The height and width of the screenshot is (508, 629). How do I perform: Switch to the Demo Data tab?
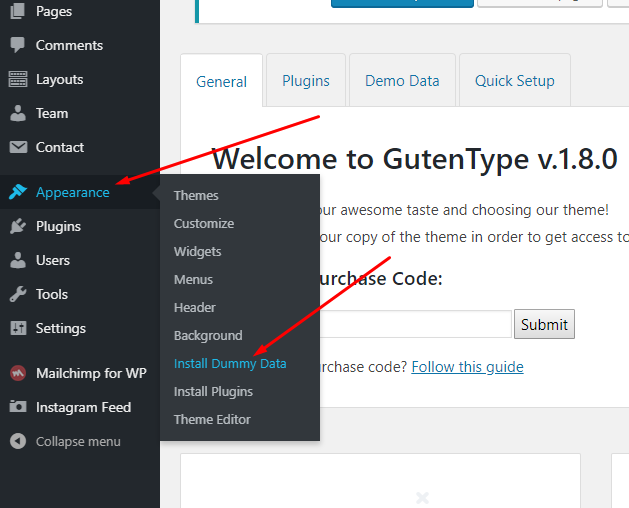[x=402, y=81]
